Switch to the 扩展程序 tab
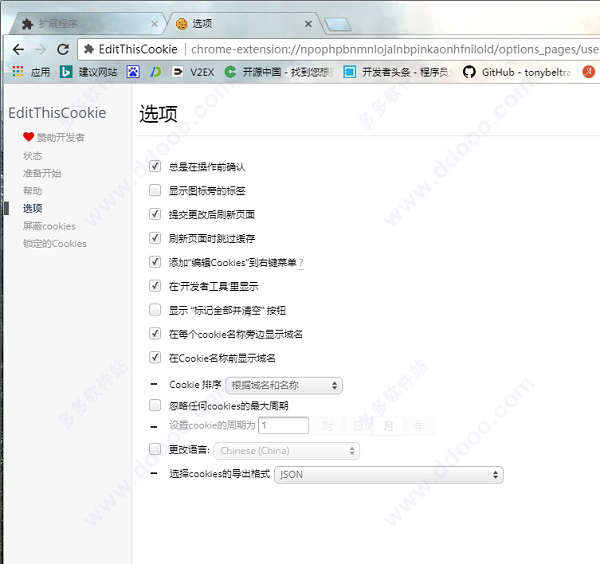 click(x=88, y=24)
